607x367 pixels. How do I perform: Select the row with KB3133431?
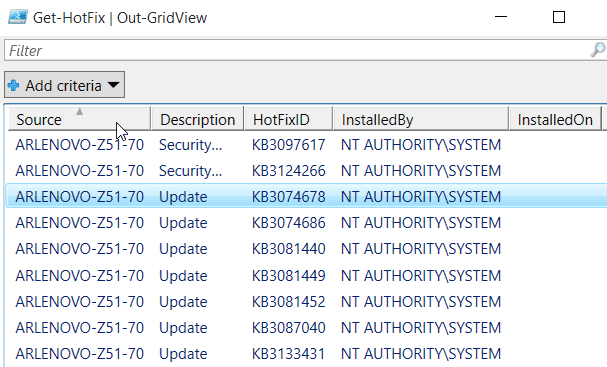coord(307,353)
